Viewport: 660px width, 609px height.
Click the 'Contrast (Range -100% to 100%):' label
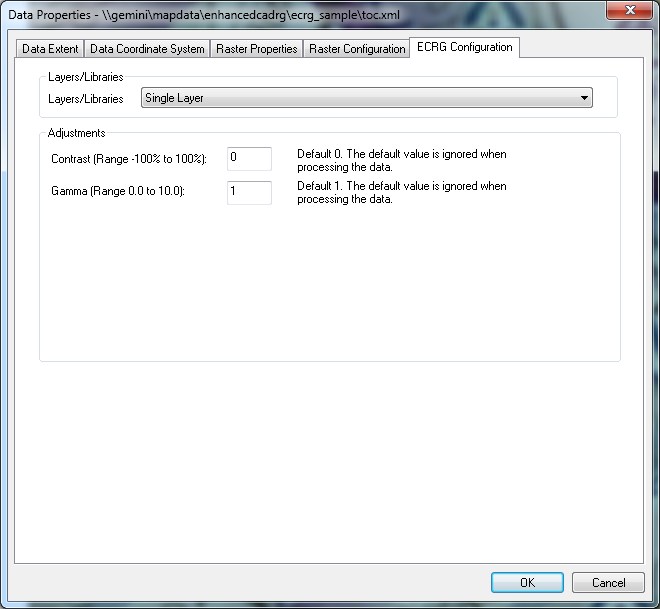129,159
